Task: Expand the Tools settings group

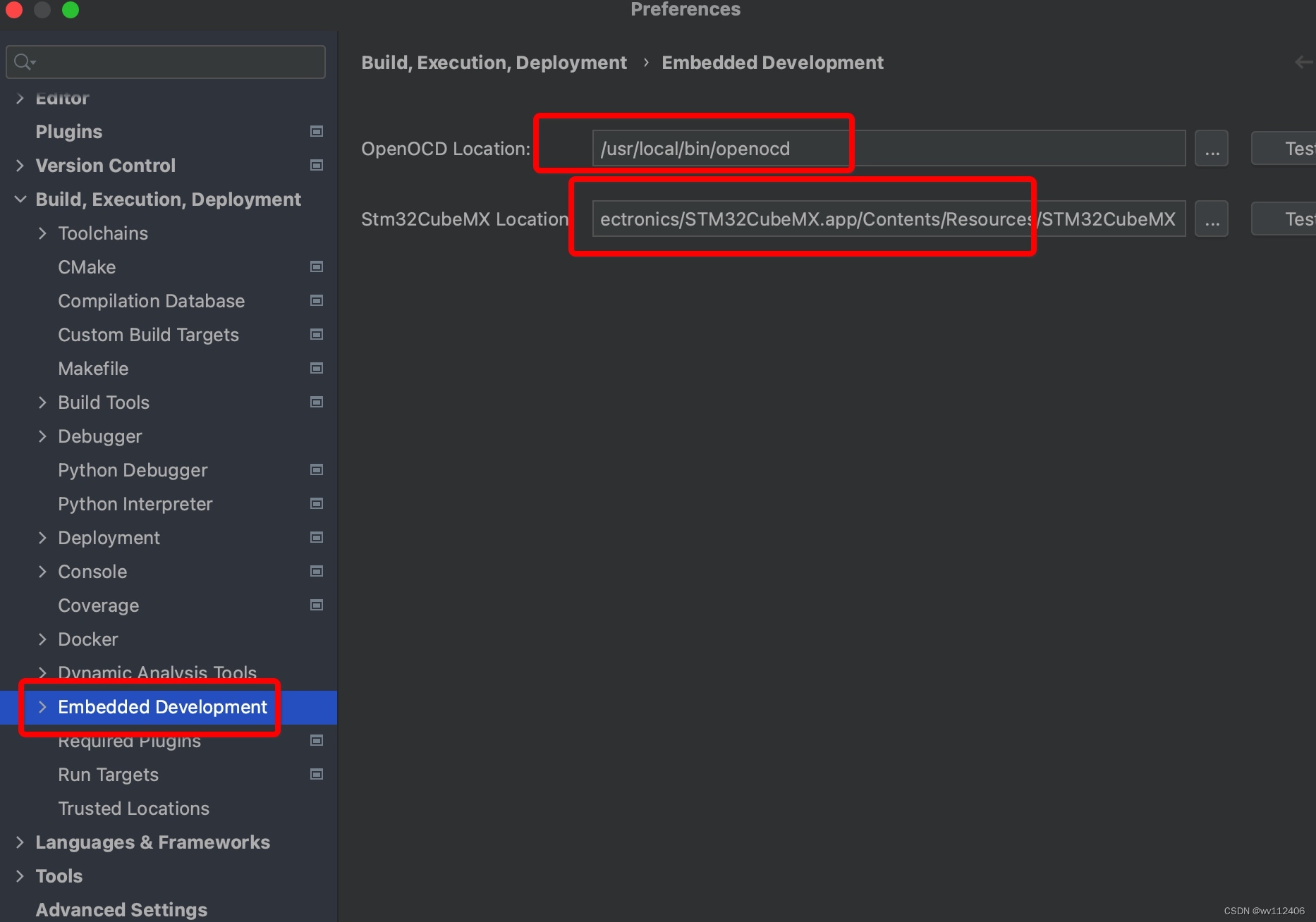Action: pyautogui.click(x=20, y=876)
